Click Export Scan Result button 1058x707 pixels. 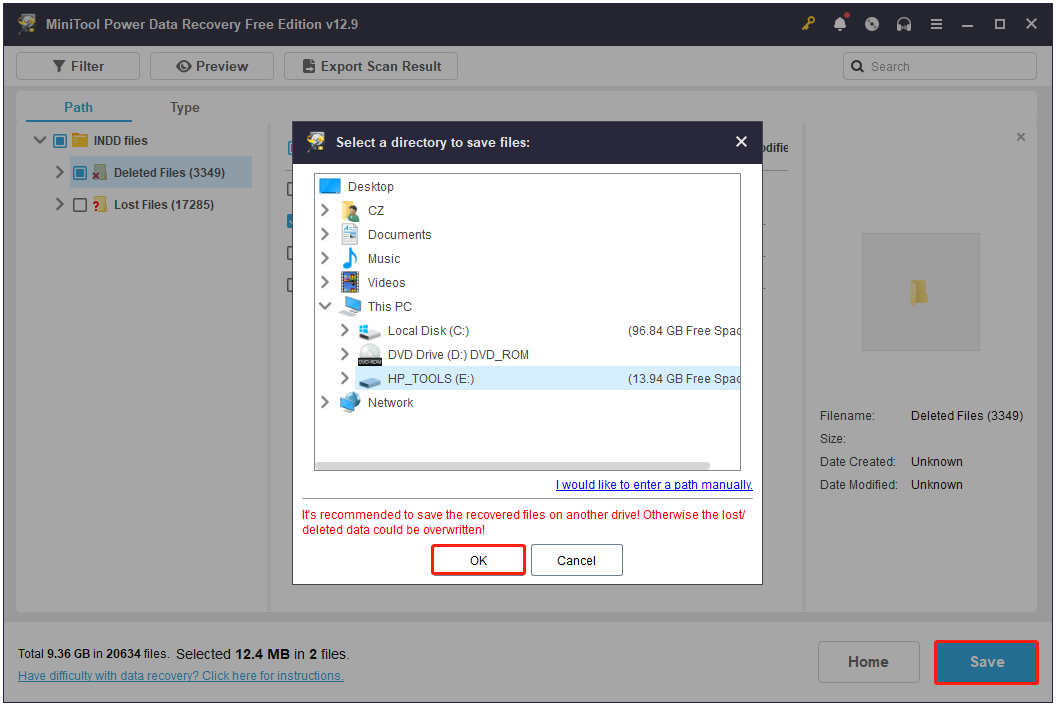point(371,66)
